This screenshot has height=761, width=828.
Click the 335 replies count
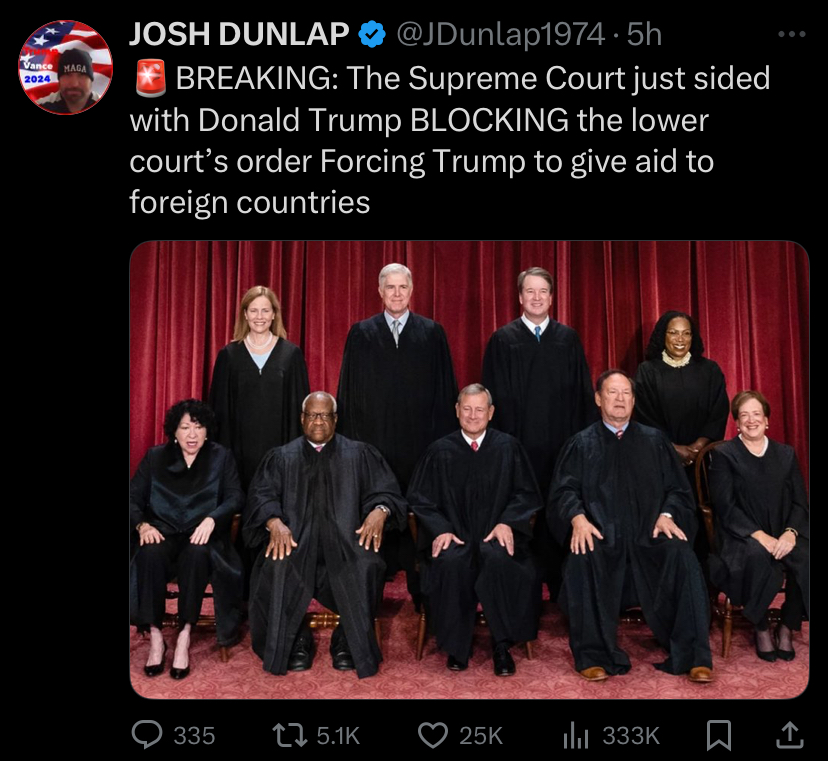click(x=194, y=736)
